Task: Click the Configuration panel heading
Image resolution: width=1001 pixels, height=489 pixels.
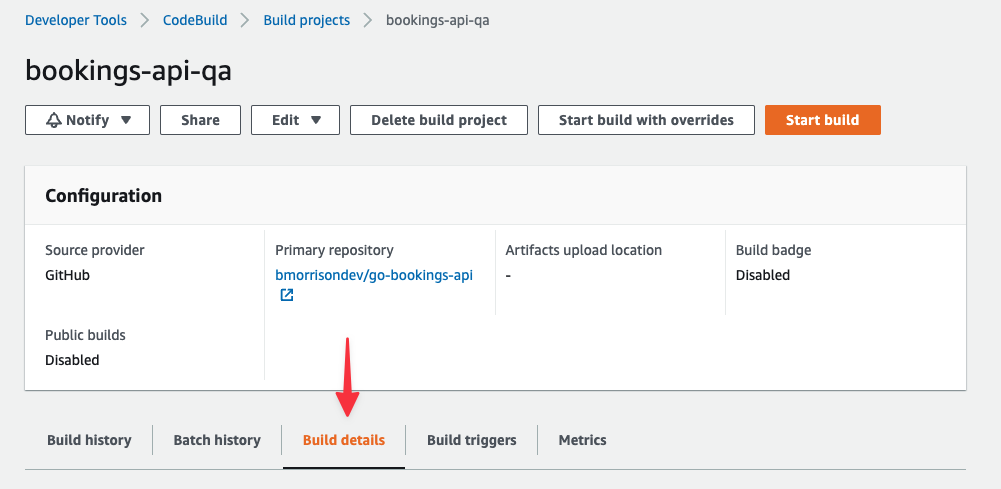Action: click(x=103, y=195)
